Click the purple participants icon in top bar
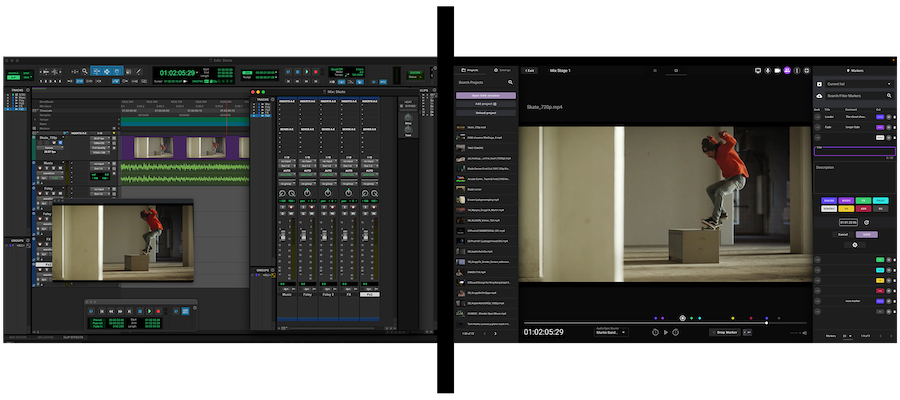Viewport: 900px width, 400px height. pyautogui.click(x=788, y=71)
